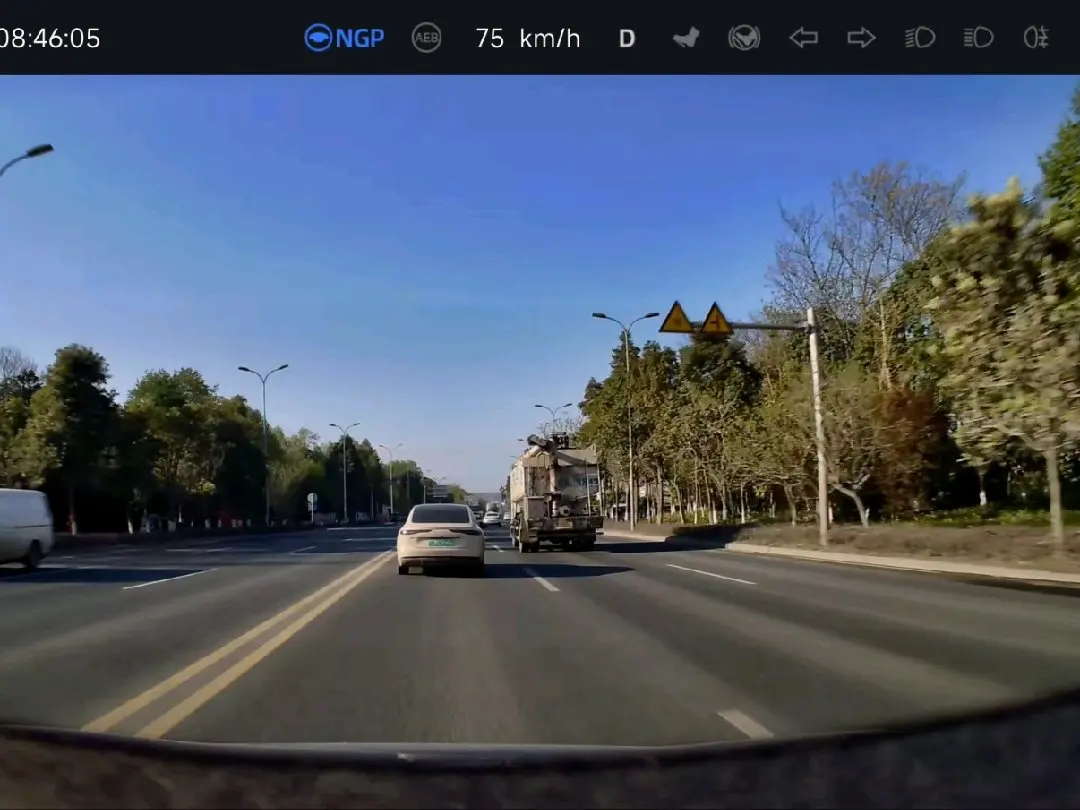Click the 75 km/h speed readout

[528, 38]
